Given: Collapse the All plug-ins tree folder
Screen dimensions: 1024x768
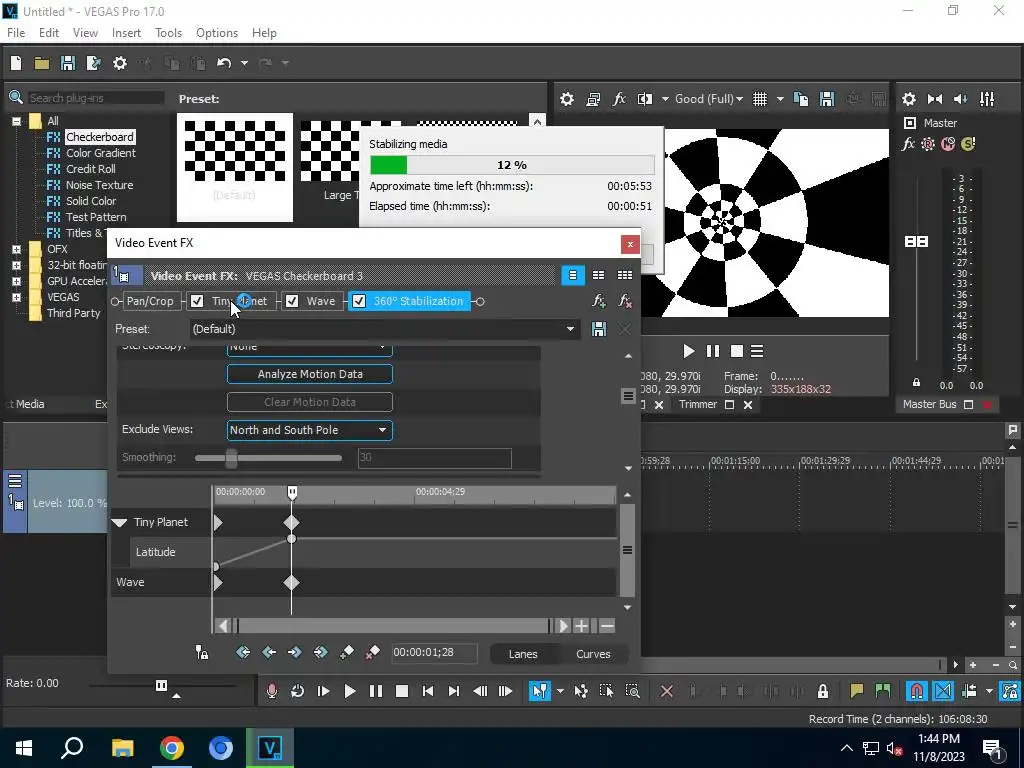Looking at the screenshot, I should point(16,121).
